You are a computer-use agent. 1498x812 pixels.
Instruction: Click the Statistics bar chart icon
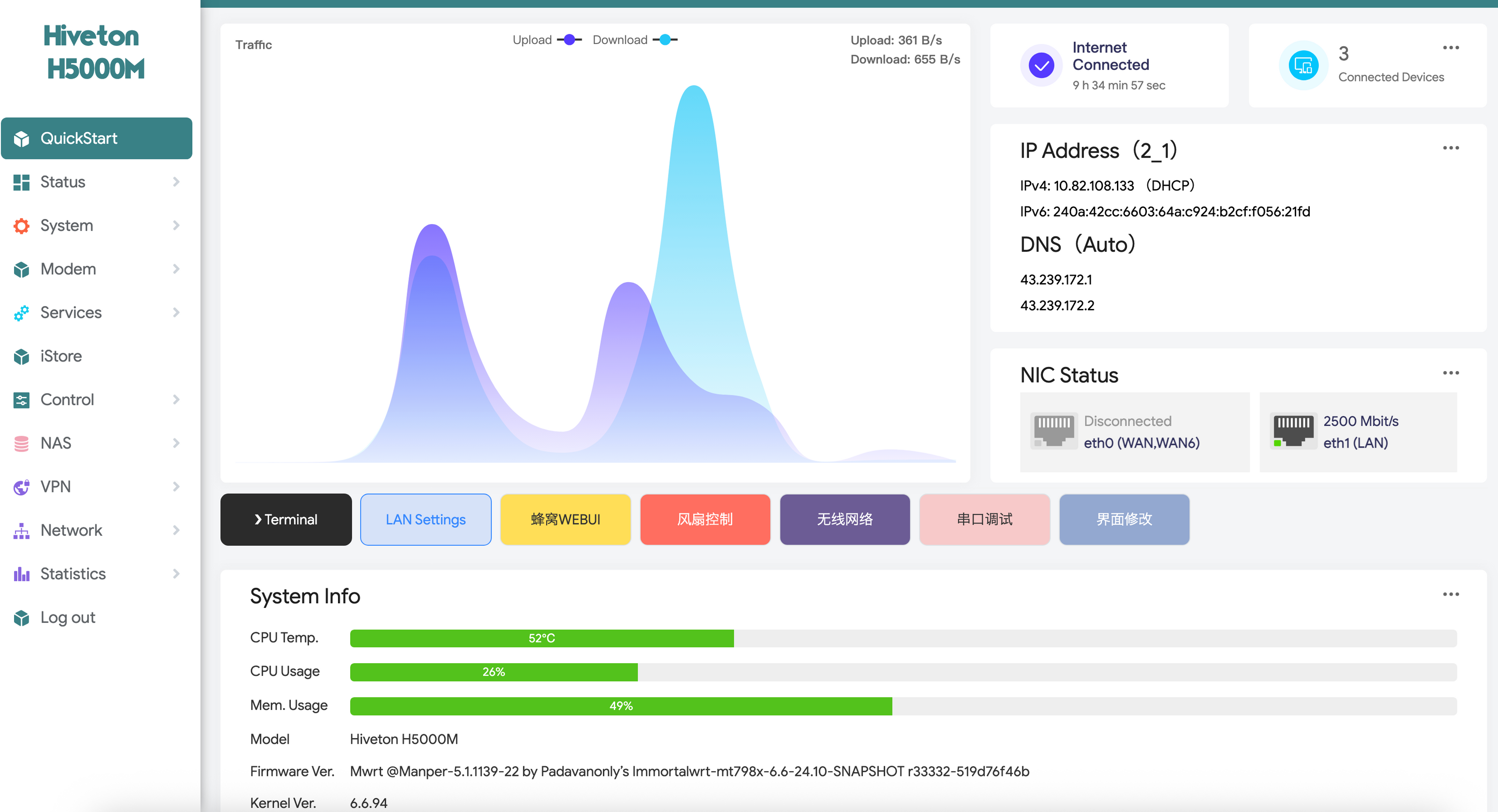click(x=22, y=574)
